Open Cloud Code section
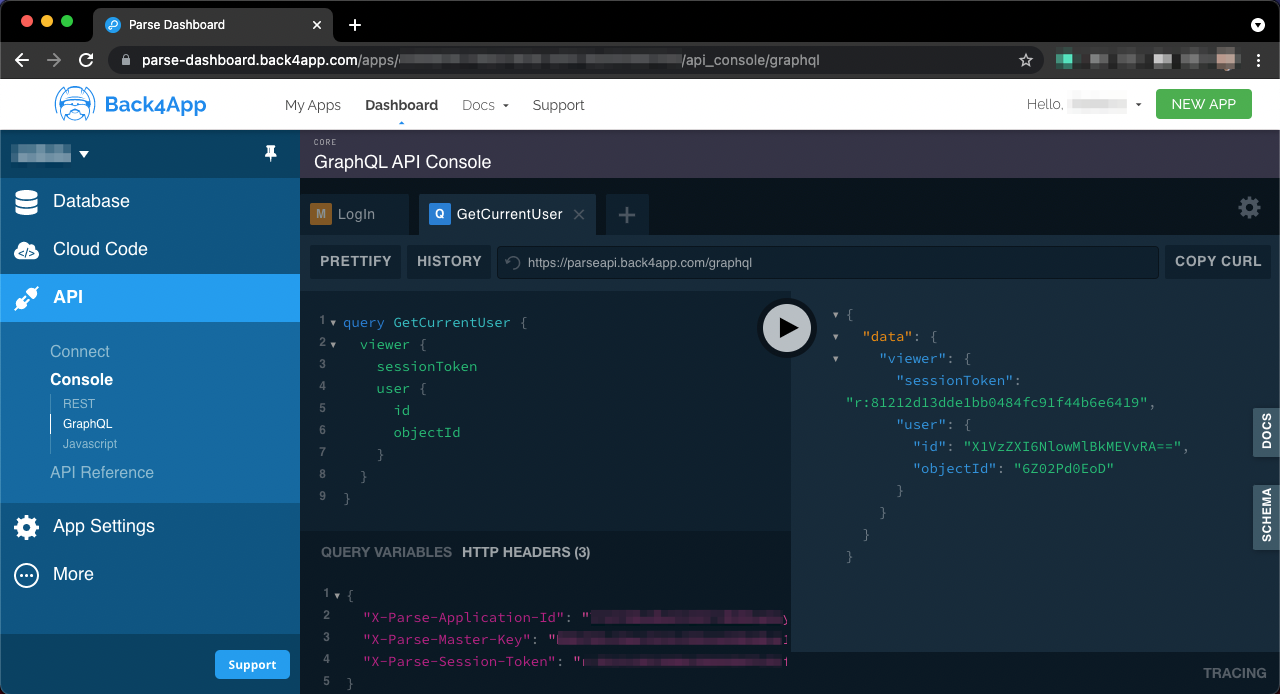 coord(150,250)
